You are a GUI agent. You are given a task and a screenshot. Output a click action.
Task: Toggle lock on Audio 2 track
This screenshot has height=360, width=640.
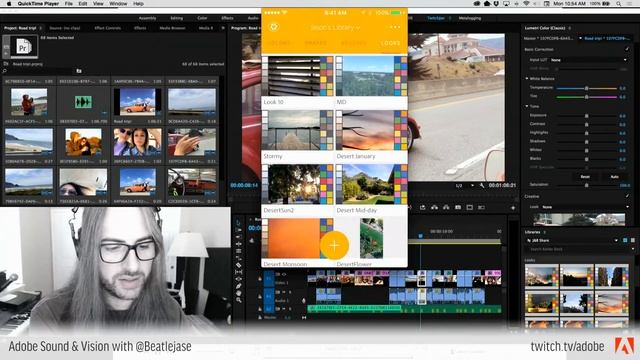pyautogui.click(x=260, y=309)
